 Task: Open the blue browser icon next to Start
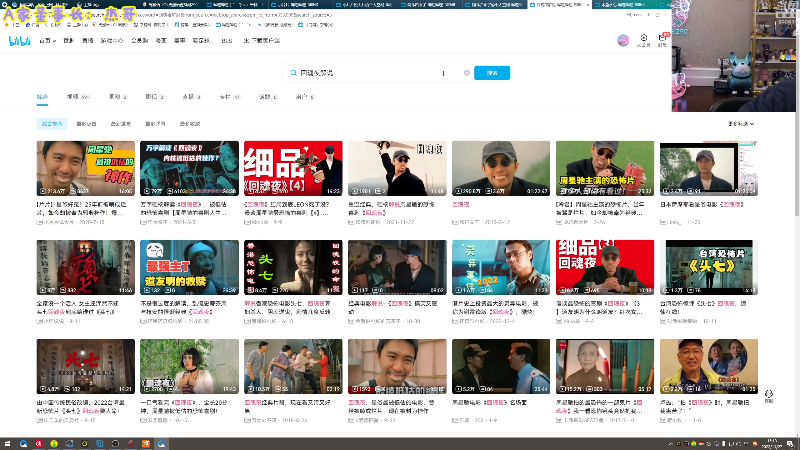[x=23, y=444]
